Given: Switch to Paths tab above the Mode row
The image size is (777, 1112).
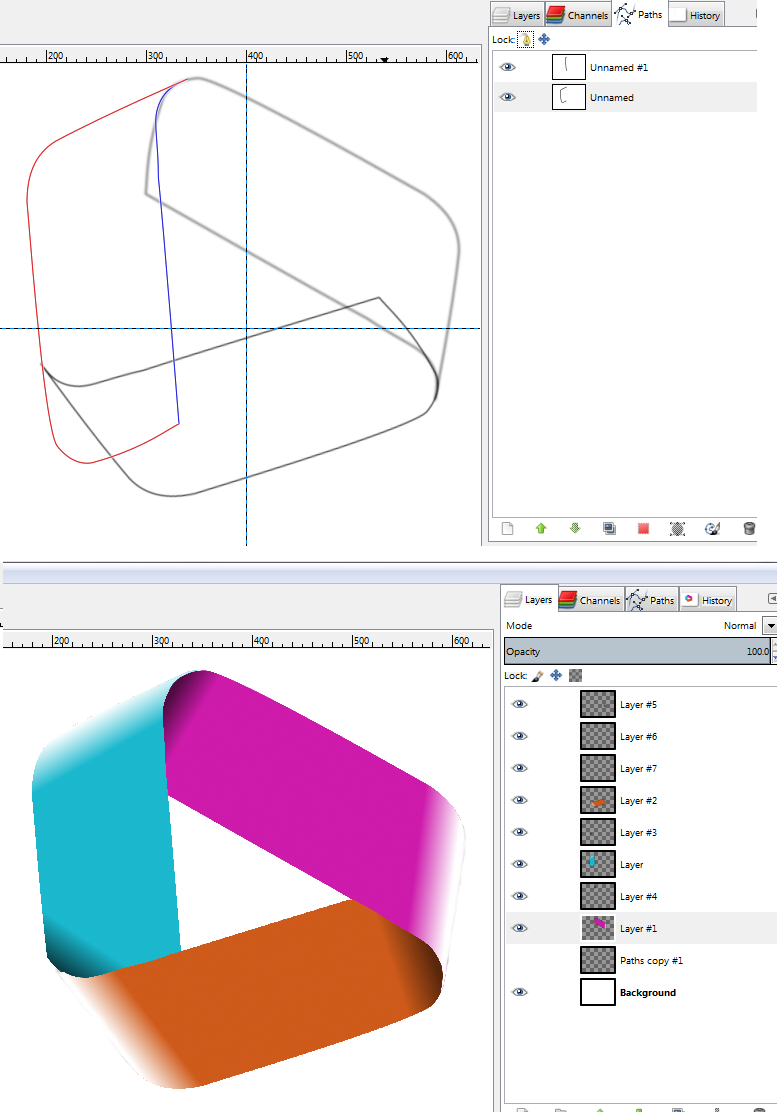Looking at the screenshot, I should click(x=651, y=600).
